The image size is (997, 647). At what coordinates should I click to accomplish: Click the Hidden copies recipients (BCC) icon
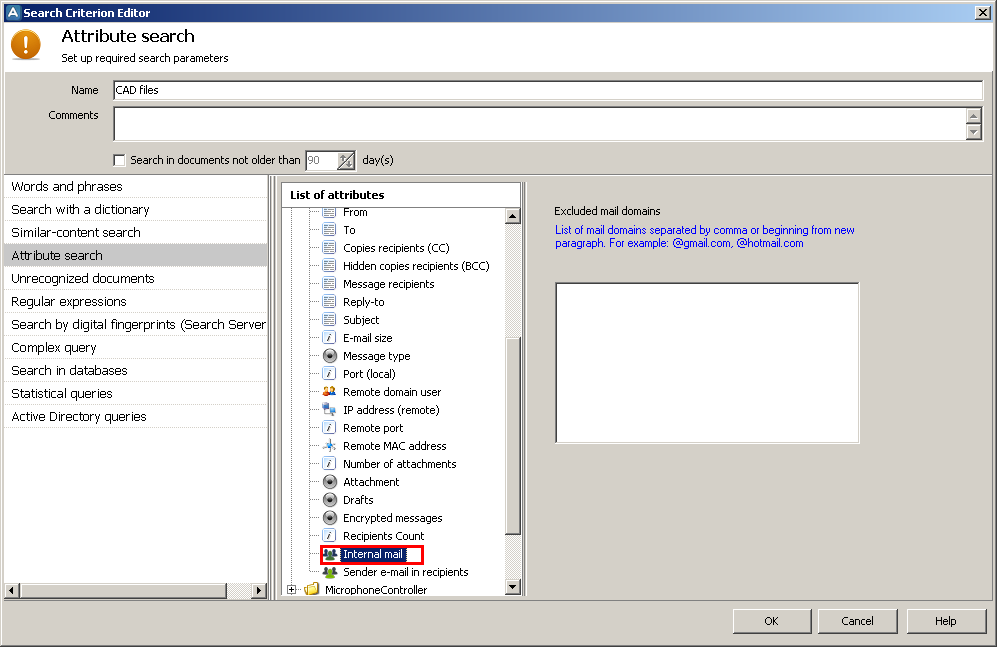click(329, 266)
